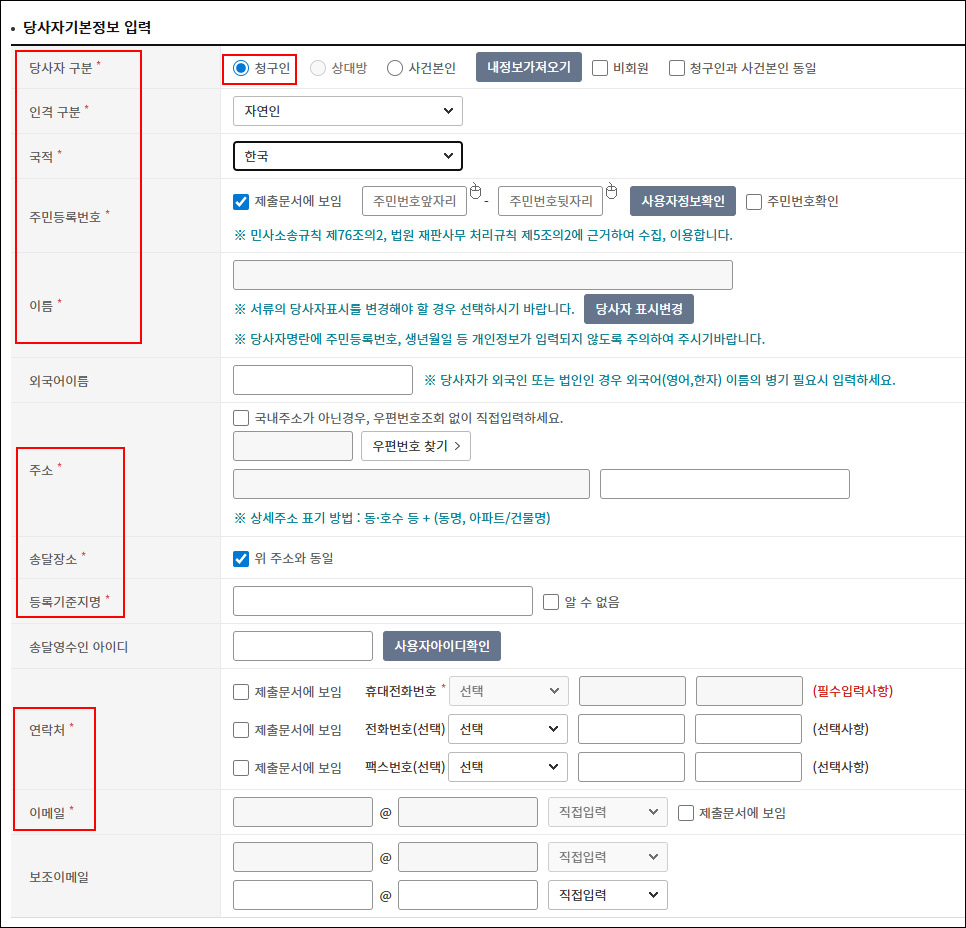This screenshot has width=966, height=928.
Task: Click second 보조이메일 ID field
Action: click(x=302, y=895)
